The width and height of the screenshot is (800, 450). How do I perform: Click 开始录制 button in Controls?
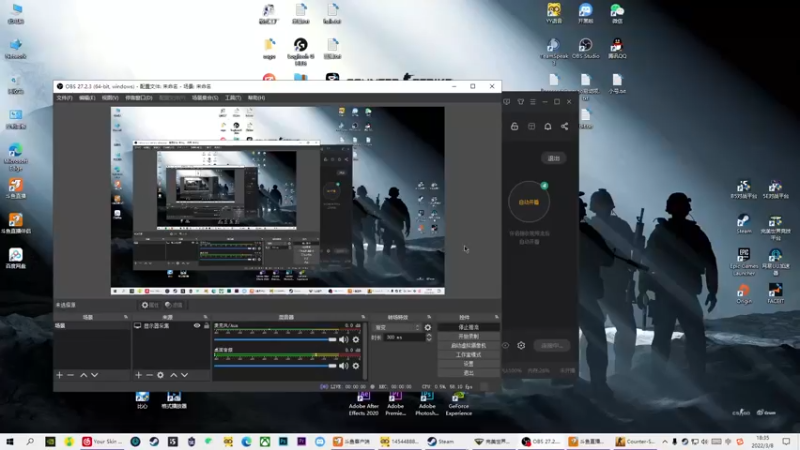coord(468,336)
